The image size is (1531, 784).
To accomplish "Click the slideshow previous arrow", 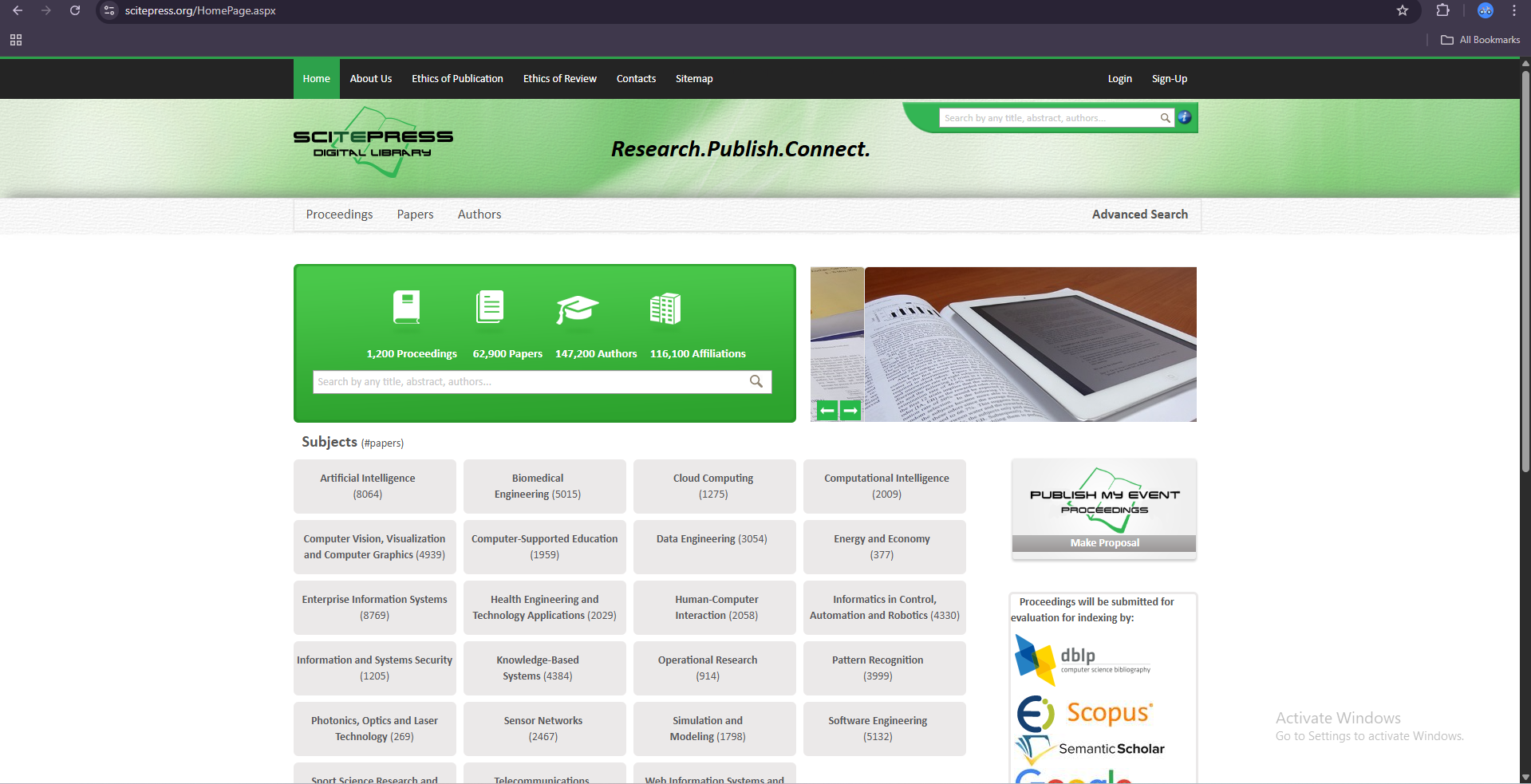I will coord(827,411).
